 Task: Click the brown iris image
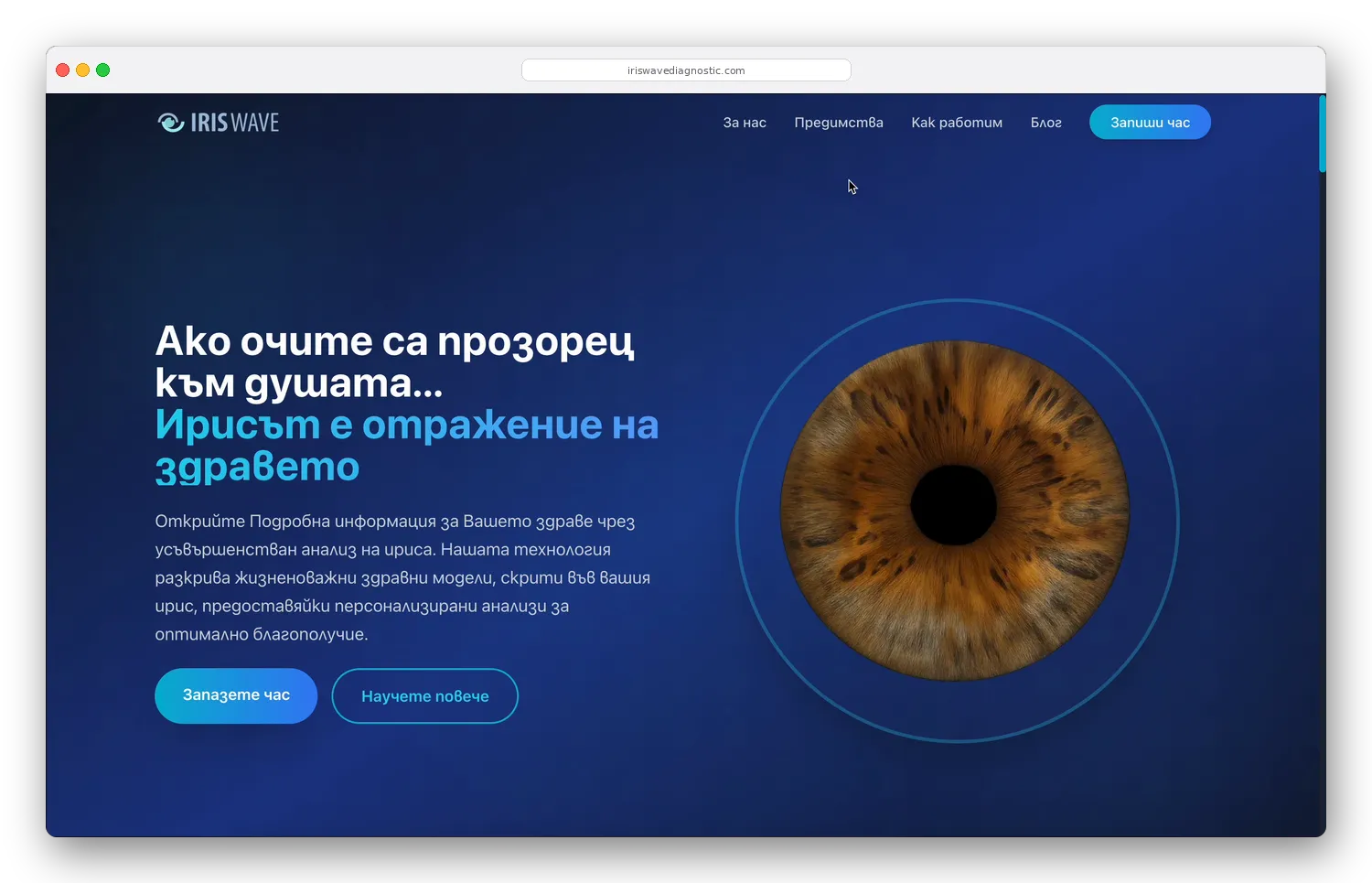point(955,511)
